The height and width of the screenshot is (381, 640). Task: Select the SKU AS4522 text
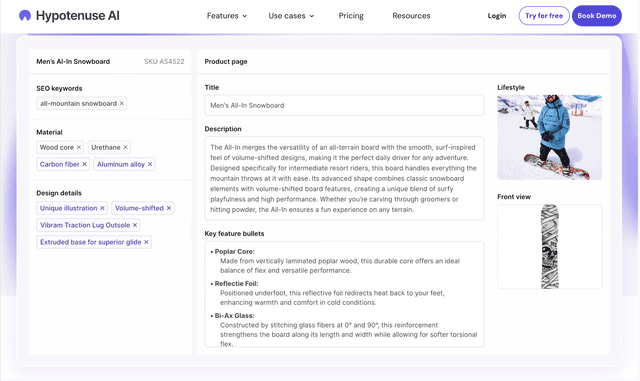tap(164, 62)
